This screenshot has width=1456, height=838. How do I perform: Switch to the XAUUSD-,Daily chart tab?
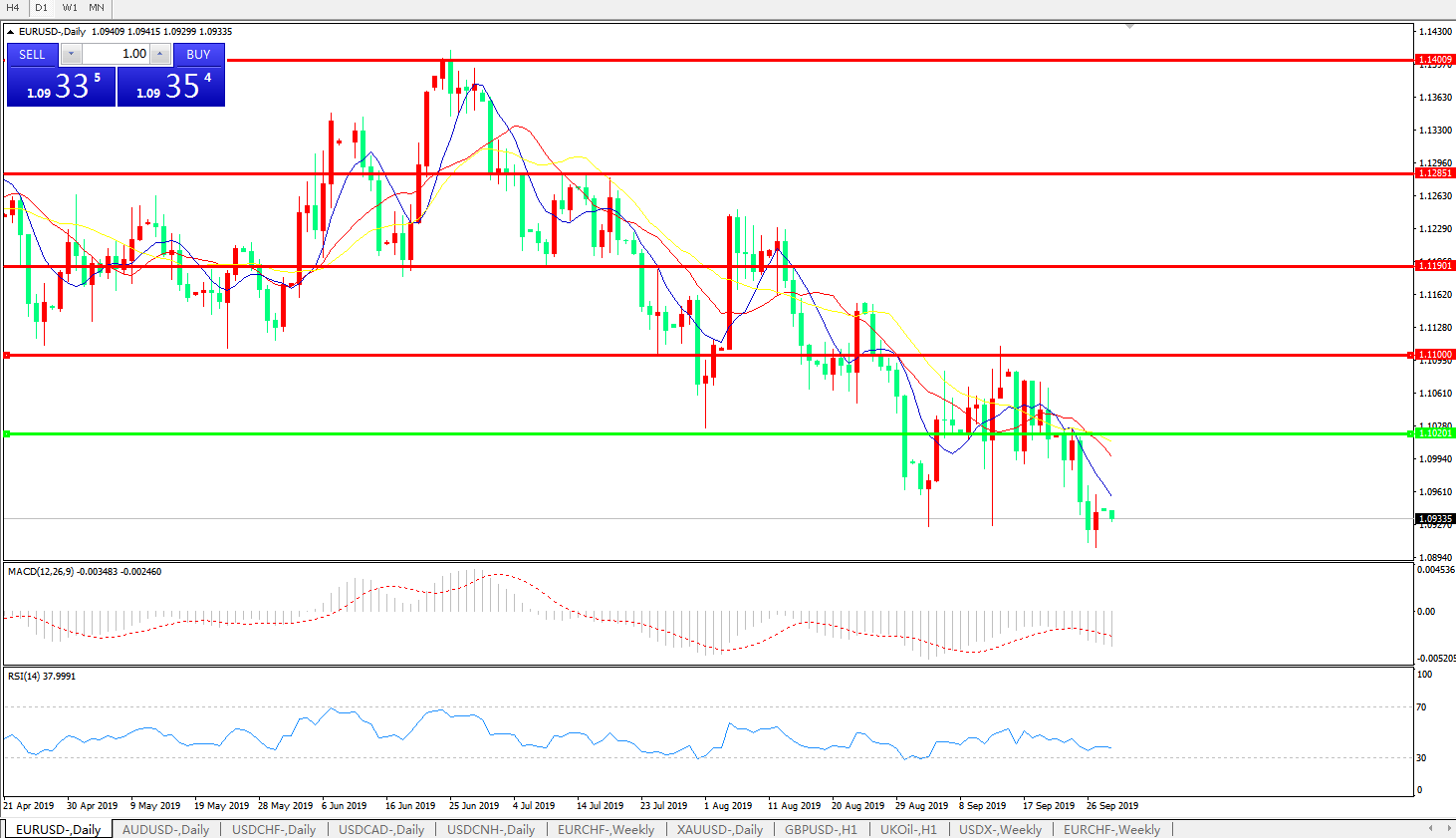click(719, 829)
